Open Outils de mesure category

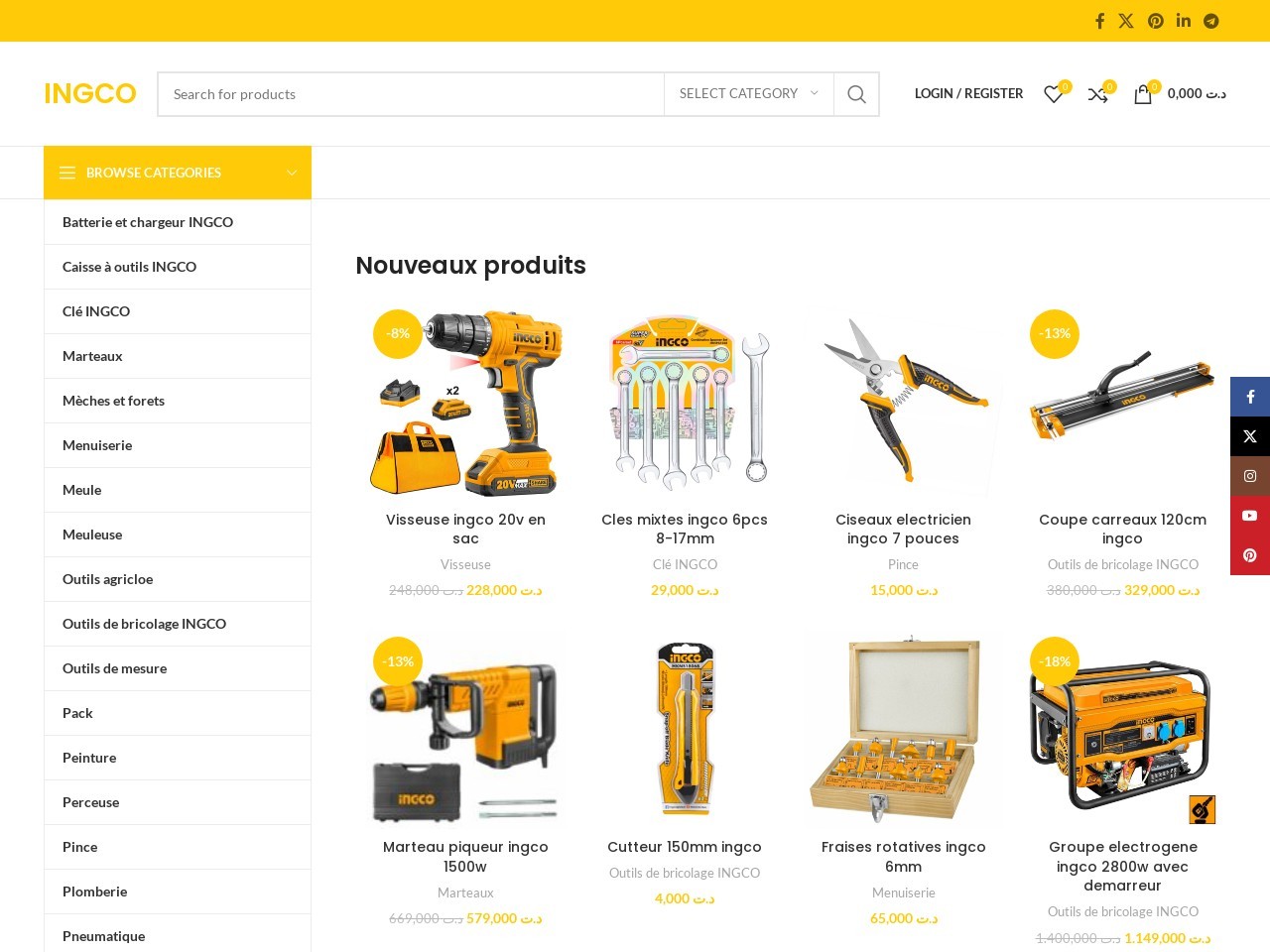[x=178, y=668]
